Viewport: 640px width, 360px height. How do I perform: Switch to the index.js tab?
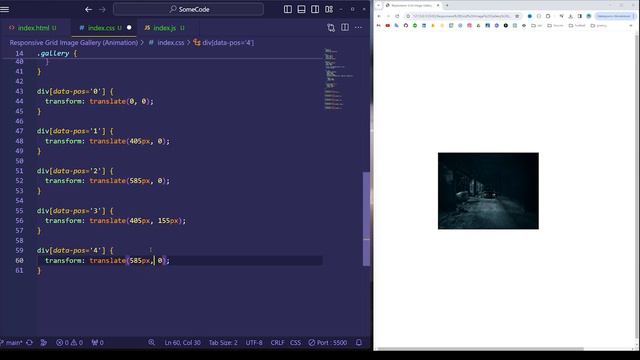pos(164,28)
